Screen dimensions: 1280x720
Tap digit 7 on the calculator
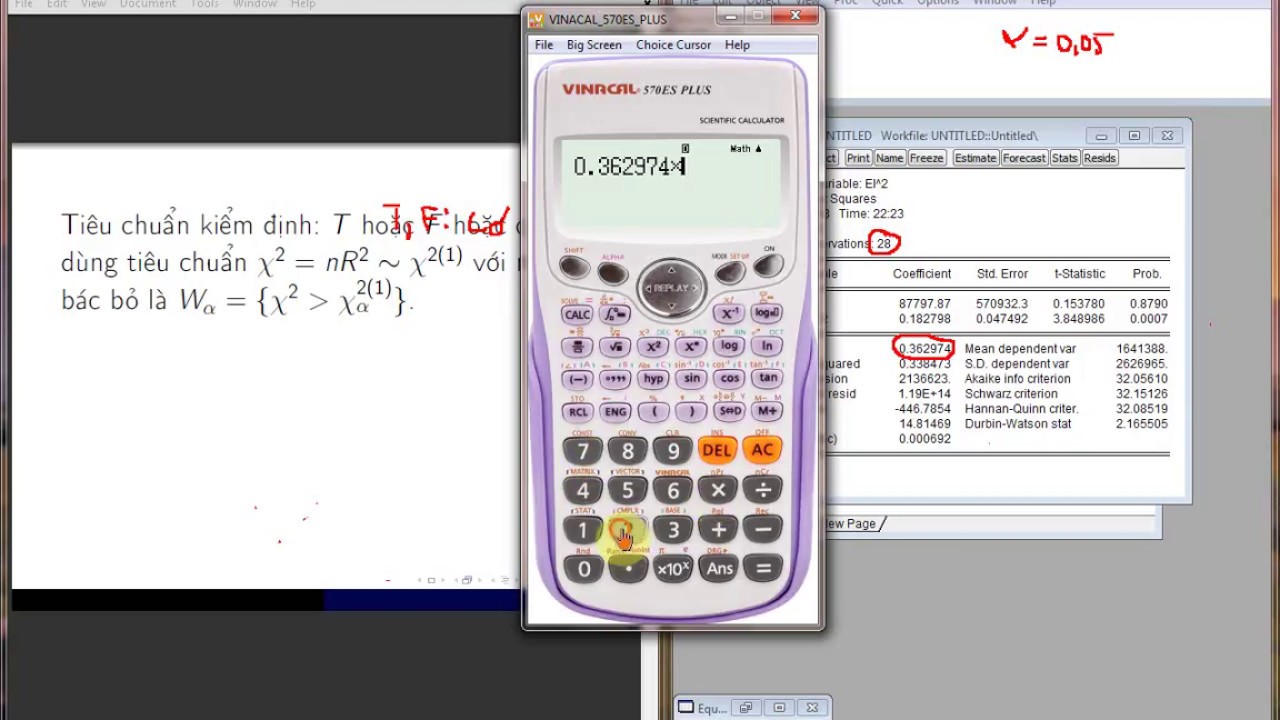(583, 450)
